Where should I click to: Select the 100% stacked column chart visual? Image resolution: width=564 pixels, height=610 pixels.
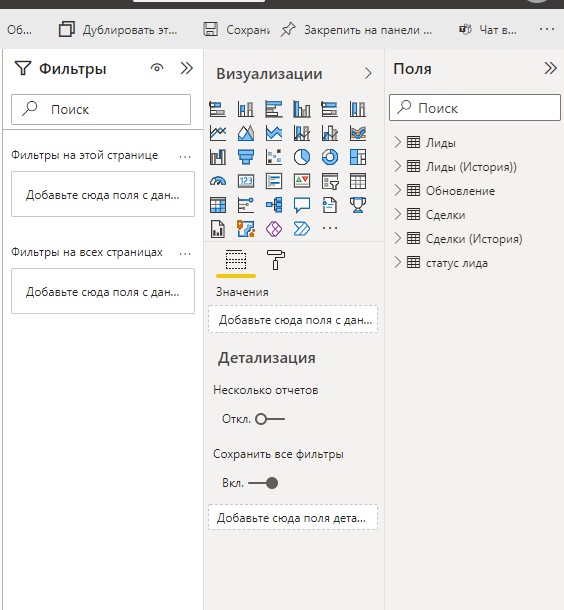(358, 109)
